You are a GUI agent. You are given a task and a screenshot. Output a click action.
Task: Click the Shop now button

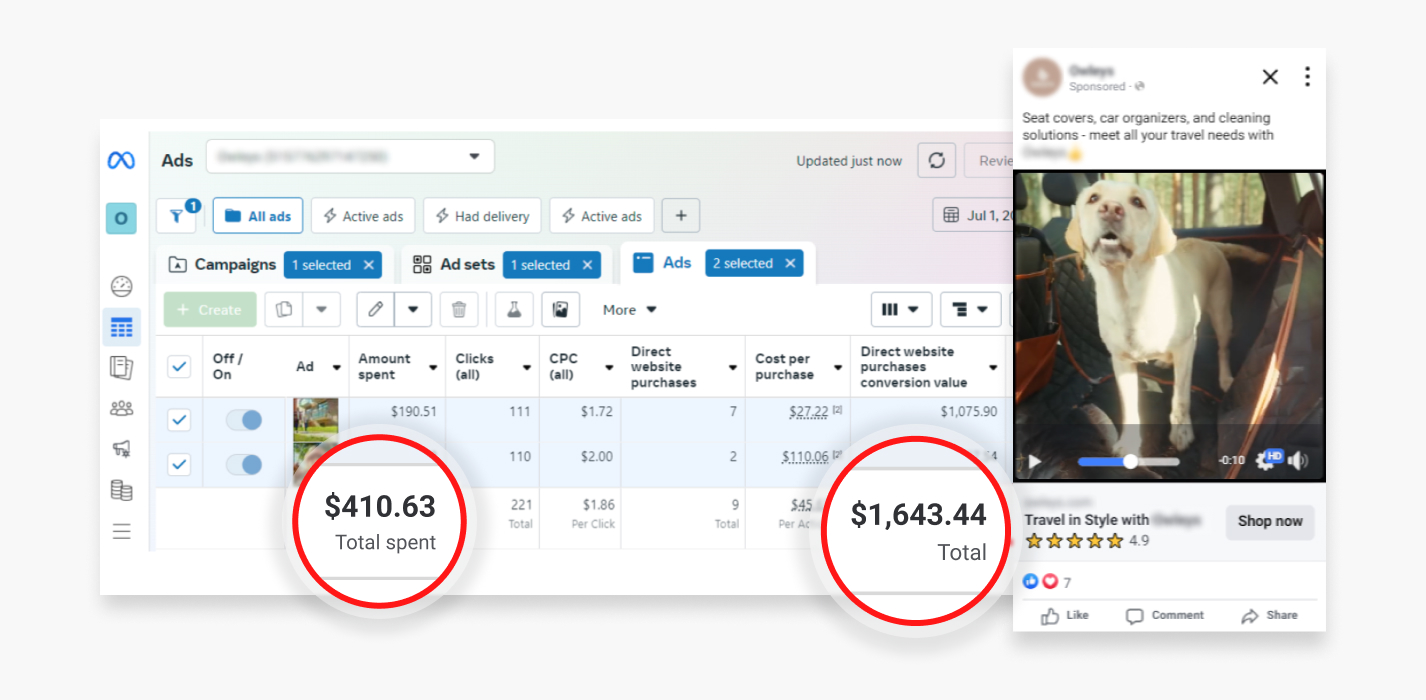pos(1269,521)
